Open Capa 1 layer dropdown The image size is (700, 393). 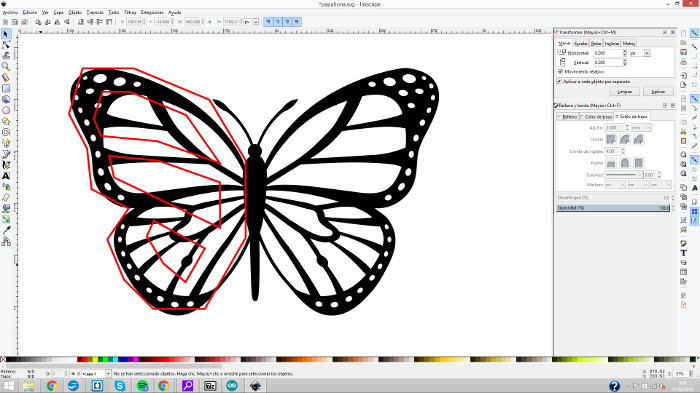tap(96, 374)
